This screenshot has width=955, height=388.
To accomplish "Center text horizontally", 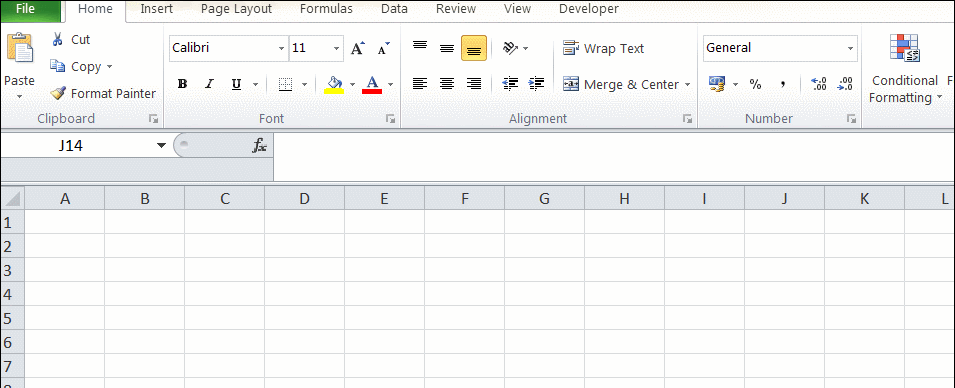I will [x=447, y=84].
